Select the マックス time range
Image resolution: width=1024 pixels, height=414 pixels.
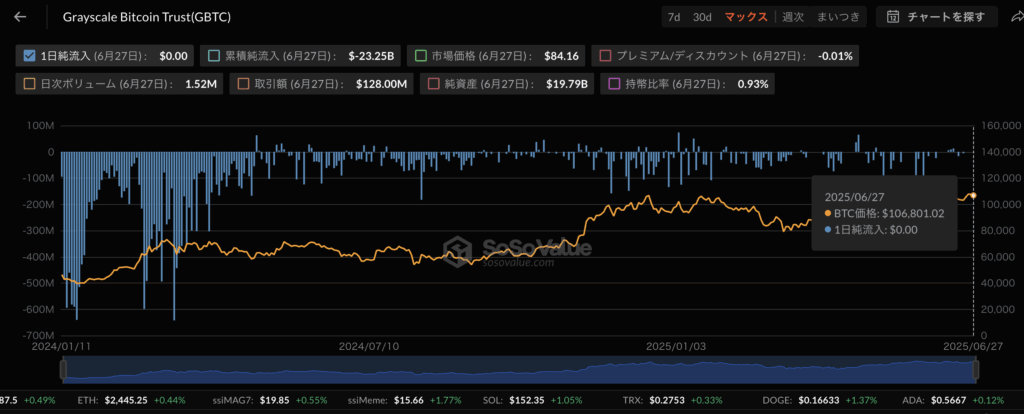pyautogui.click(x=746, y=17)
